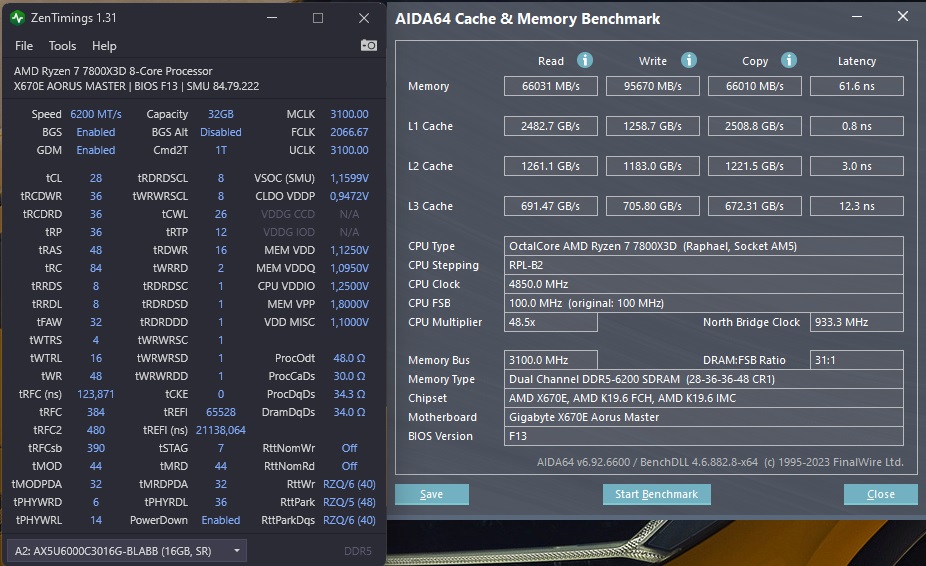Open the File menu in ZenTimings

point(24,45)
